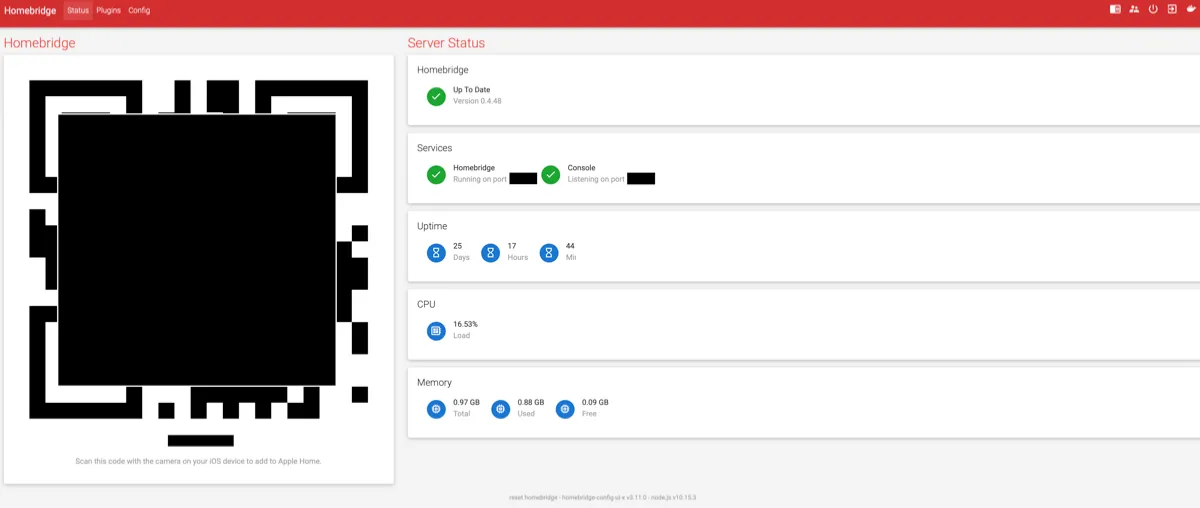Click the reset homebridge footer link

pos(533,496)
